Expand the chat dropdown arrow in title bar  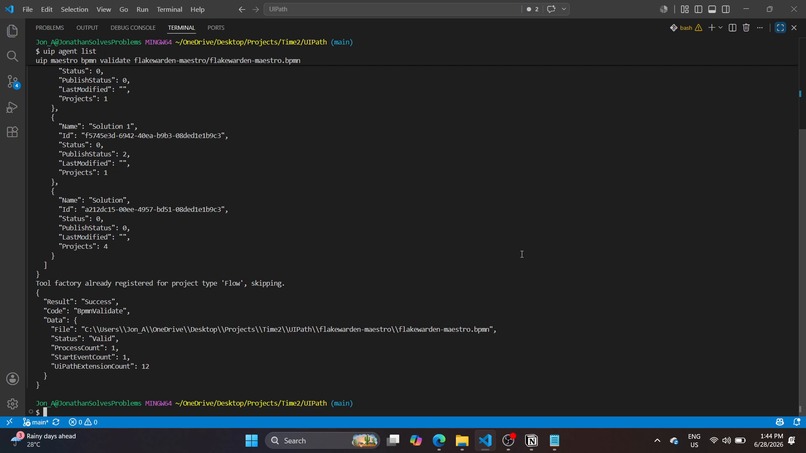(564, 9)
